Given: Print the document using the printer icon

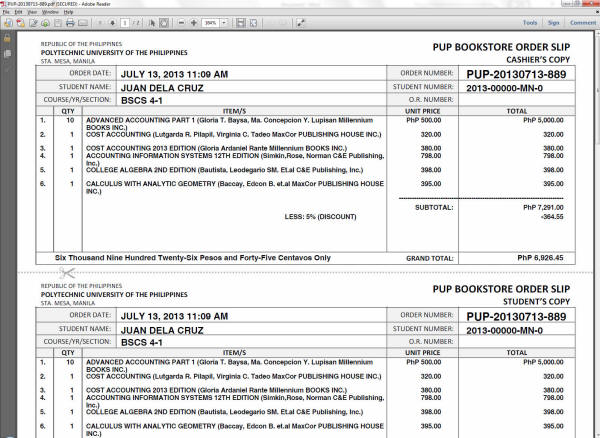Looking at the screenshot, I should 70,23.
